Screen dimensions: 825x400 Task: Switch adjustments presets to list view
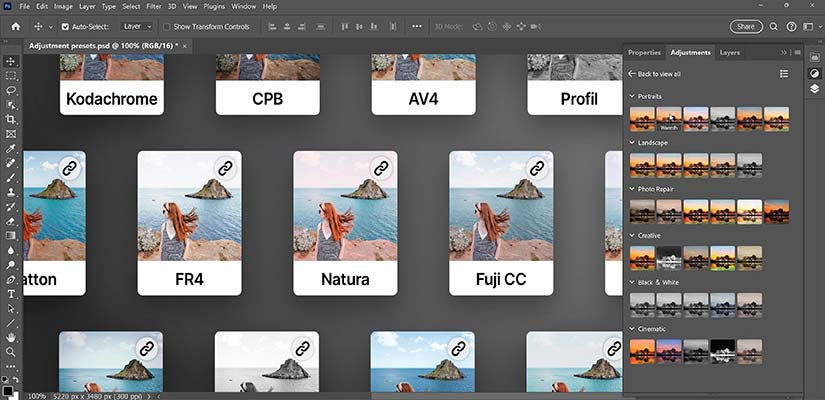pos(784,74)
